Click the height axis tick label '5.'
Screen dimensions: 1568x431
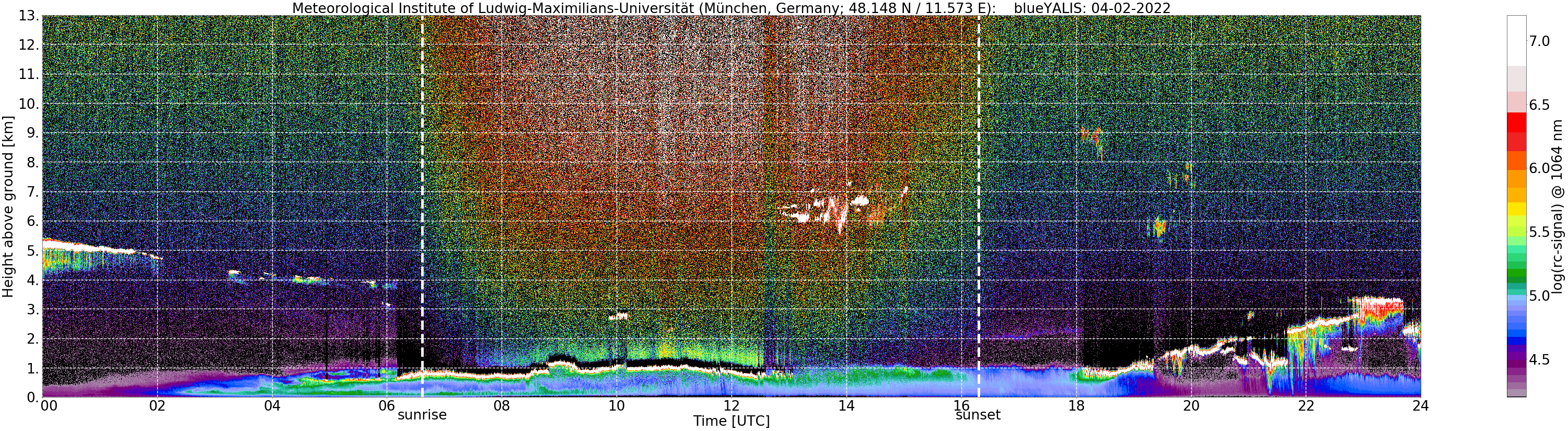pos(33,250)
